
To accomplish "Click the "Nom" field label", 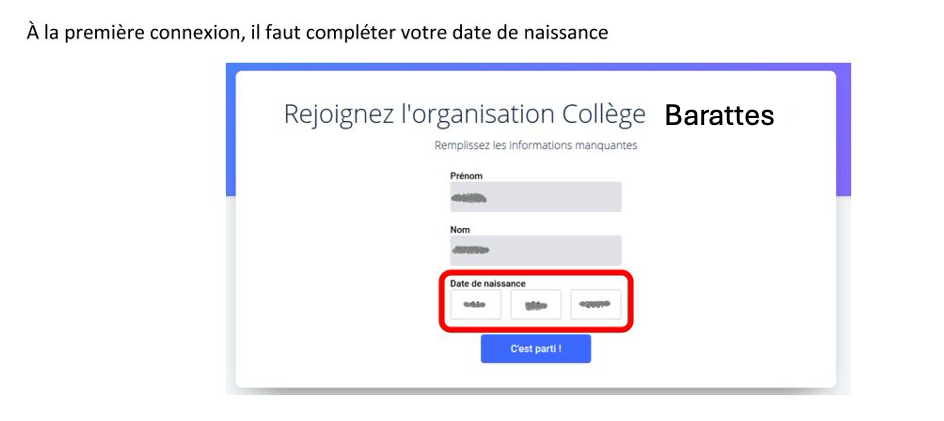I will (460, 229).
